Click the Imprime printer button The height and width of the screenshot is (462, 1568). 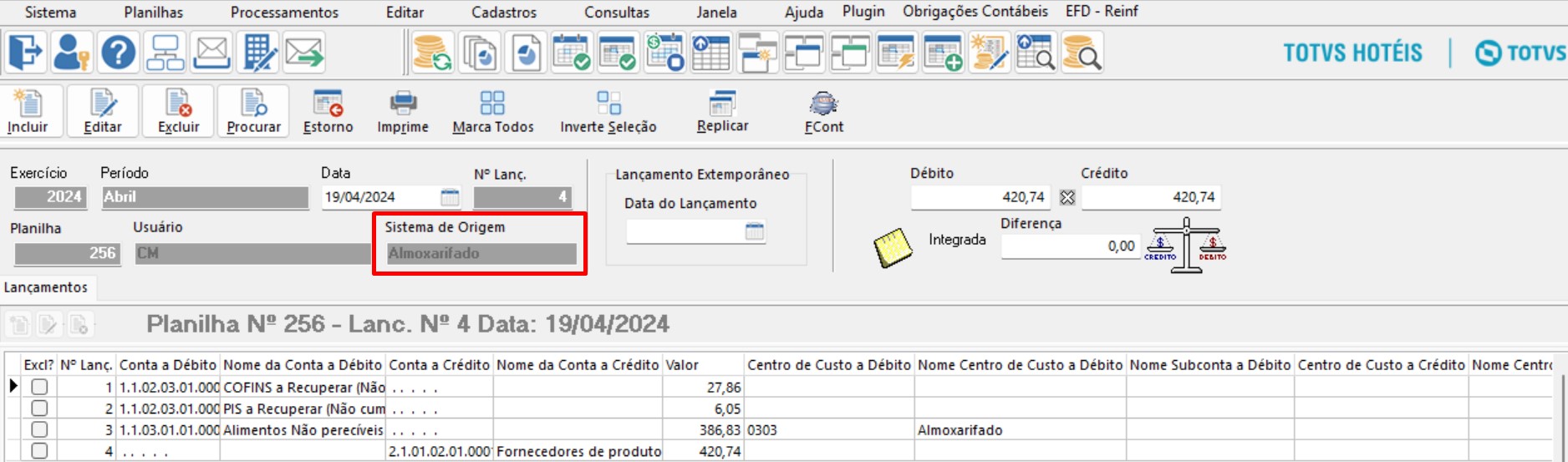pyautogui.click(x=403, y=111)
